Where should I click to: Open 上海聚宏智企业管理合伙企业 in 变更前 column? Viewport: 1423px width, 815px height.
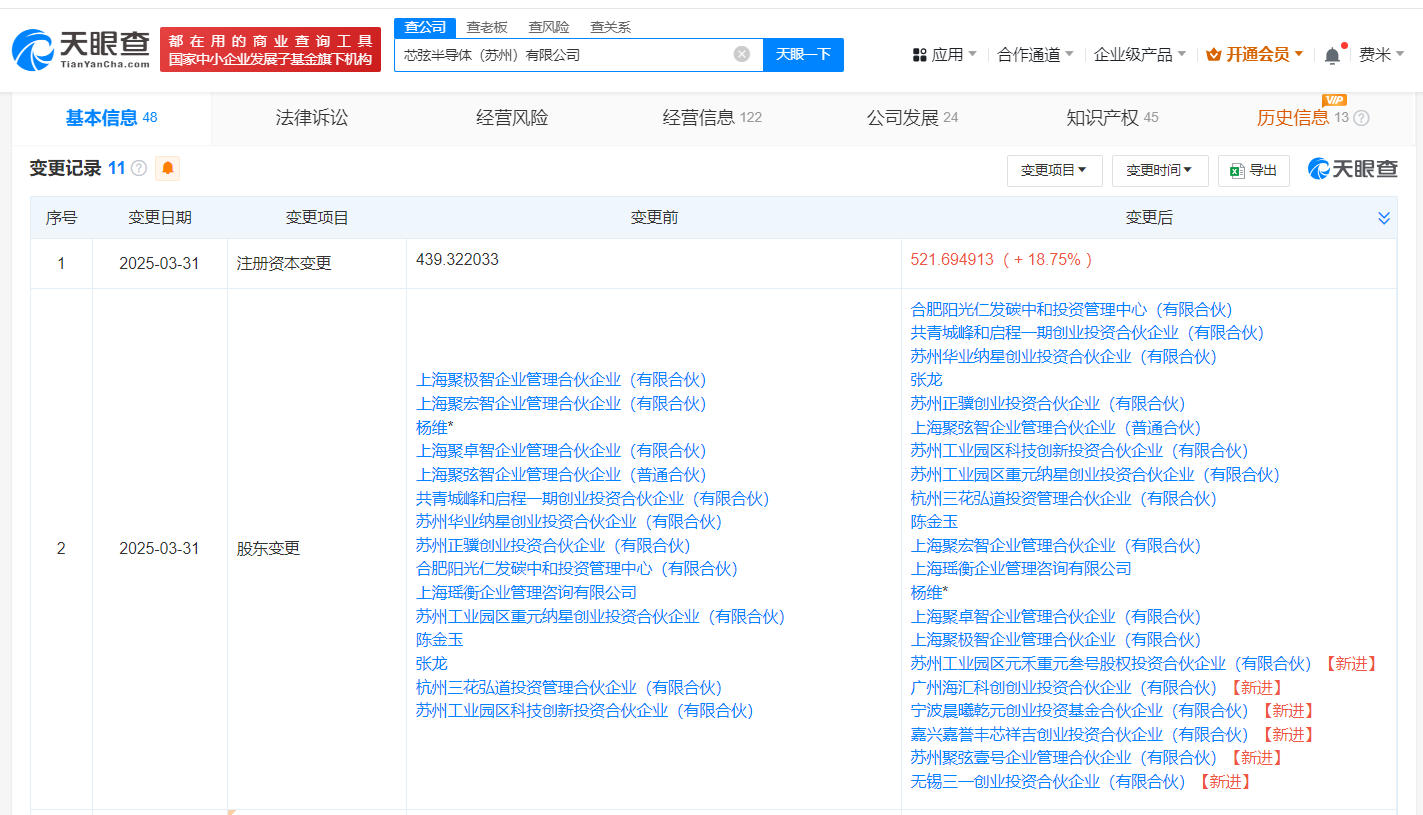[x=561, y=403]
